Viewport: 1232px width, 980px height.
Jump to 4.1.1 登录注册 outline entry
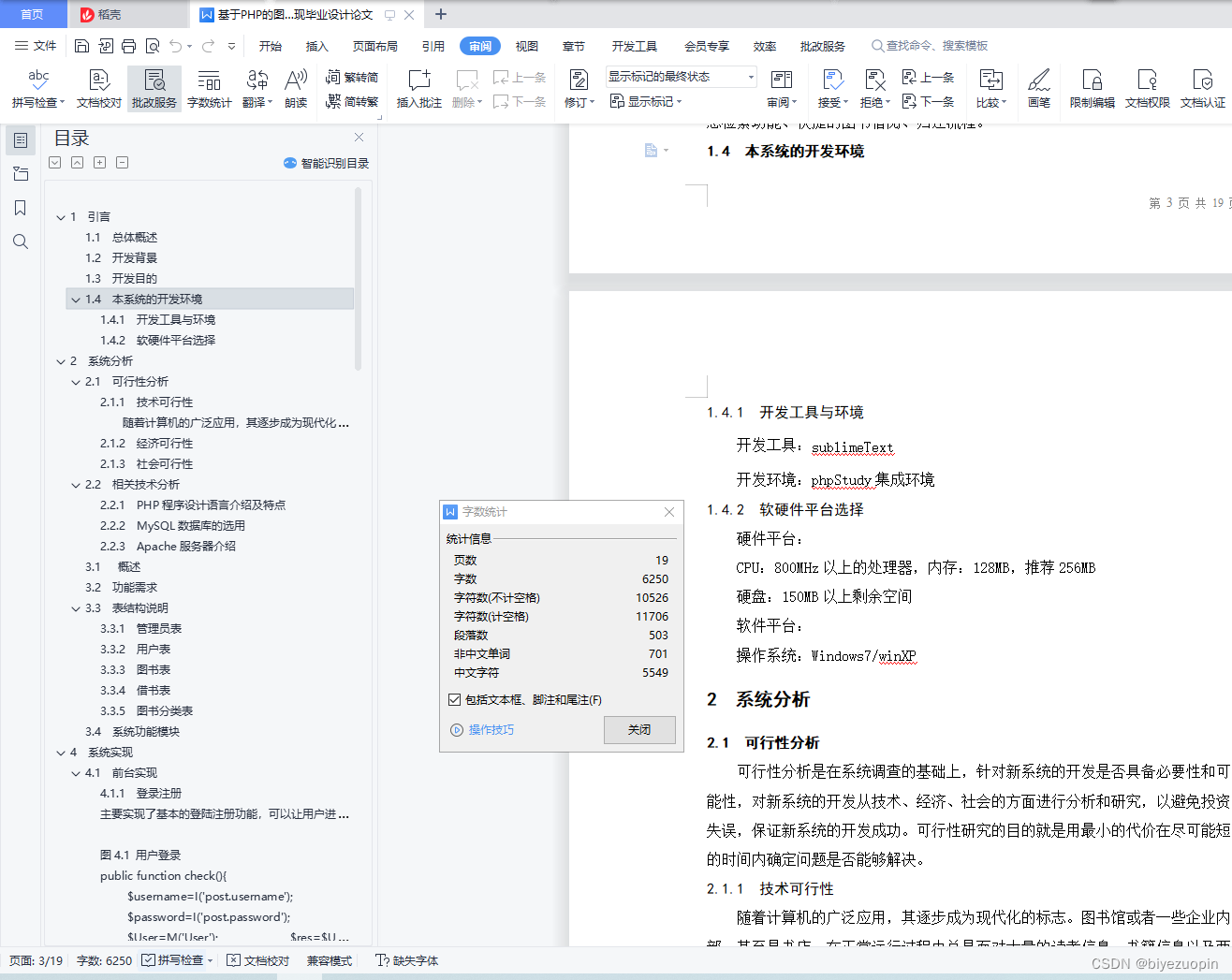141,794
